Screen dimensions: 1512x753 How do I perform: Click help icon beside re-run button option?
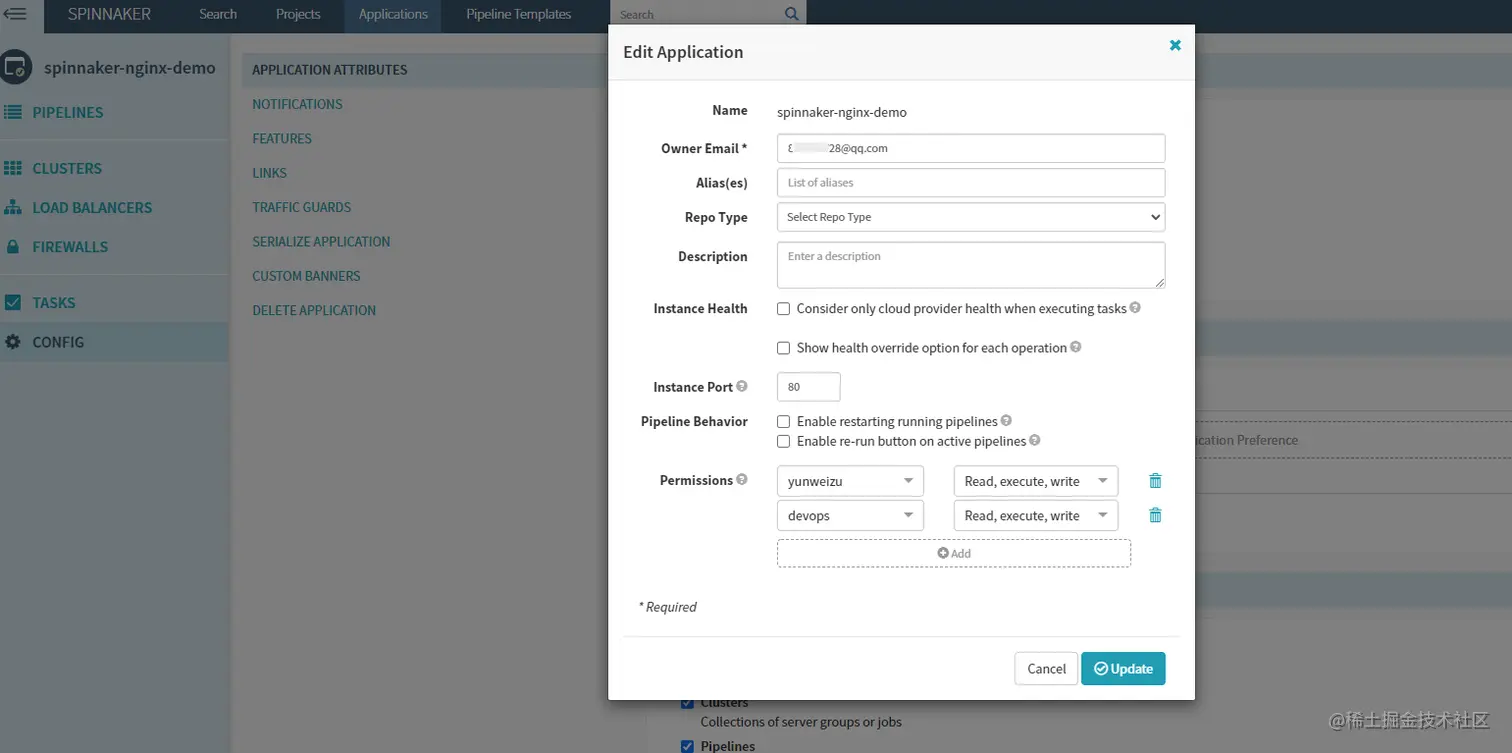[x=1035, y=440]
